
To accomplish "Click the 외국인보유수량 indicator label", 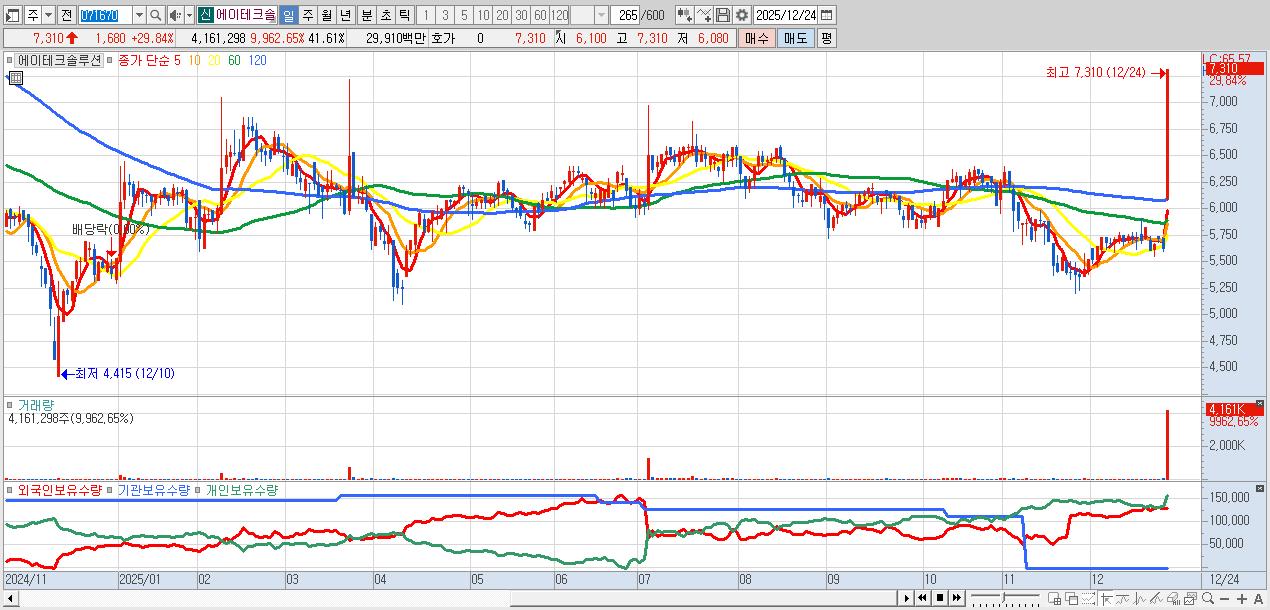I will (60, 490).
